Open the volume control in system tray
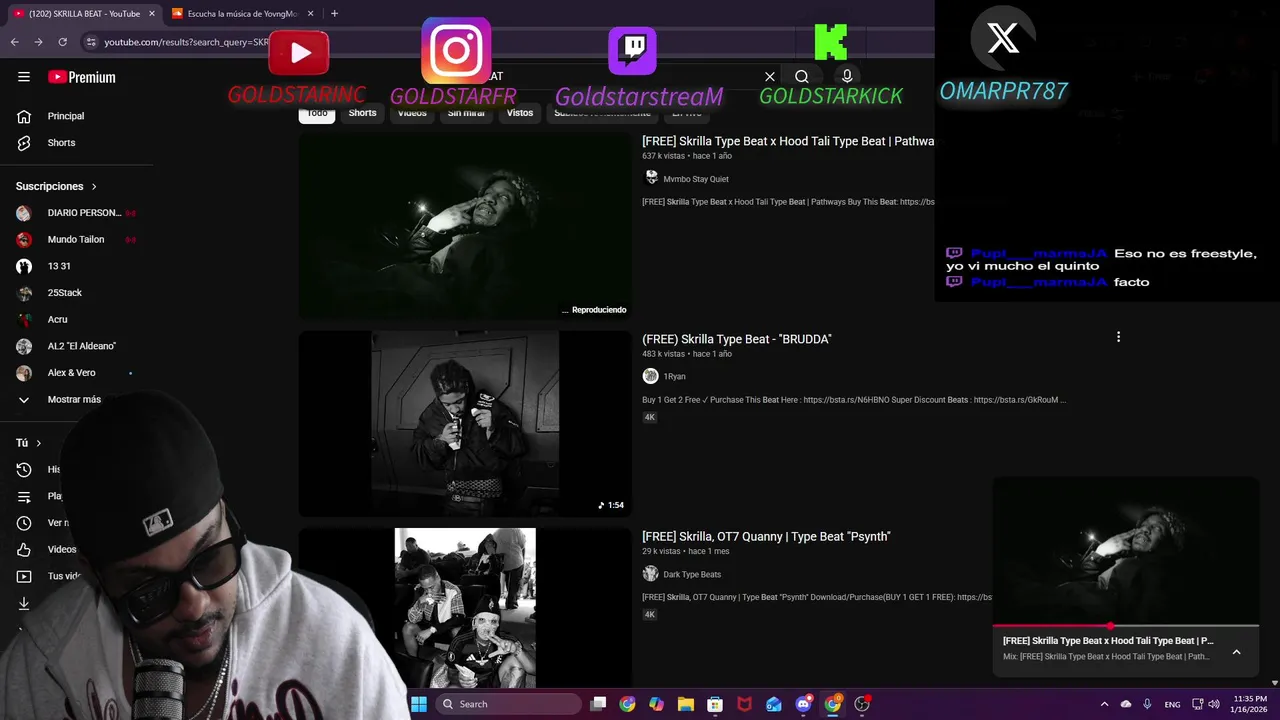 click(x=1212, y=704)
